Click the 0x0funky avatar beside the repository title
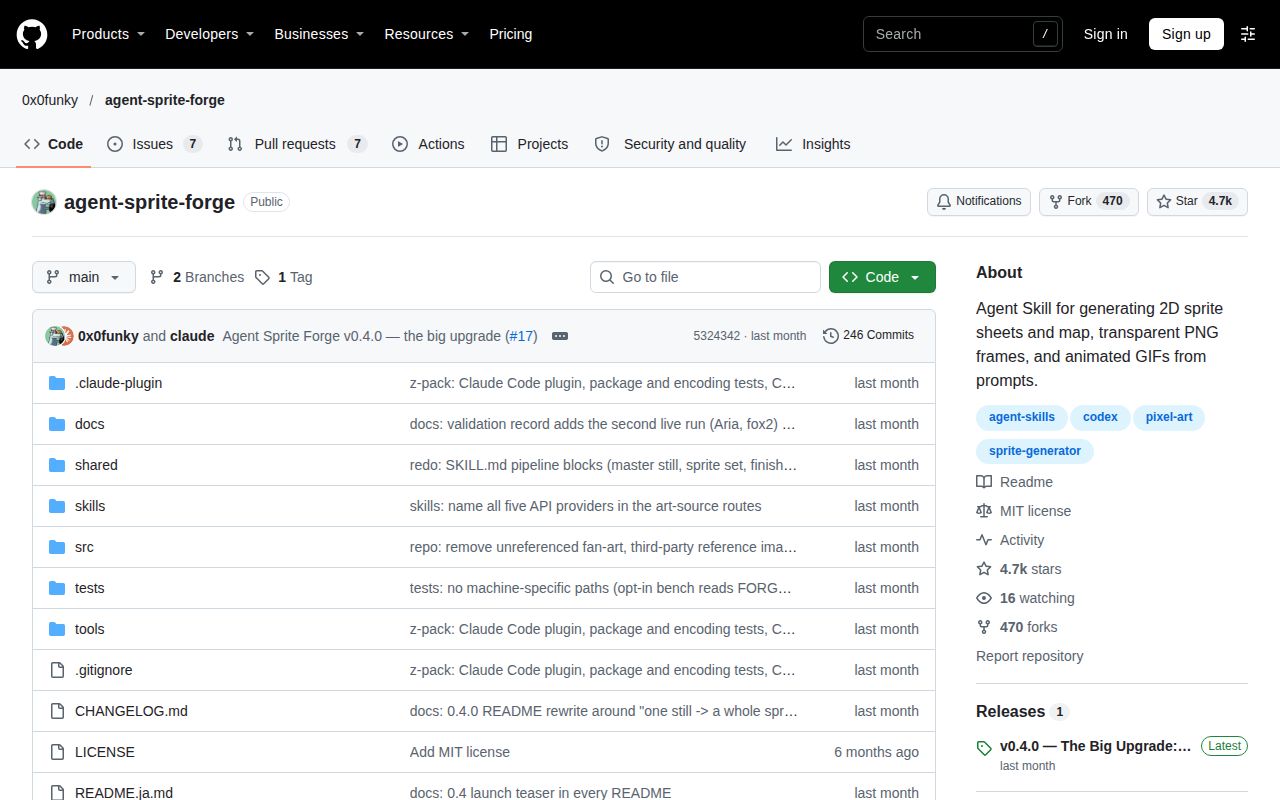 44,202
